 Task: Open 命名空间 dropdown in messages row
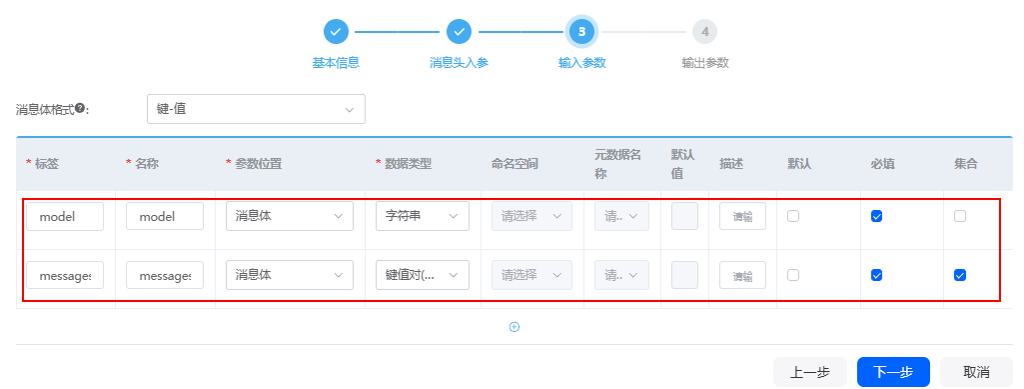coord(532,275)
